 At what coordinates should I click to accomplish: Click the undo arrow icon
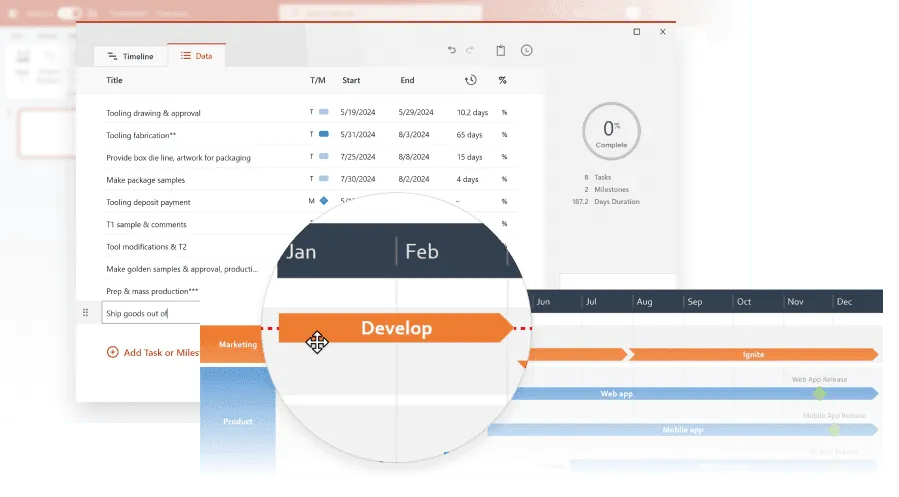click(452, 50)
